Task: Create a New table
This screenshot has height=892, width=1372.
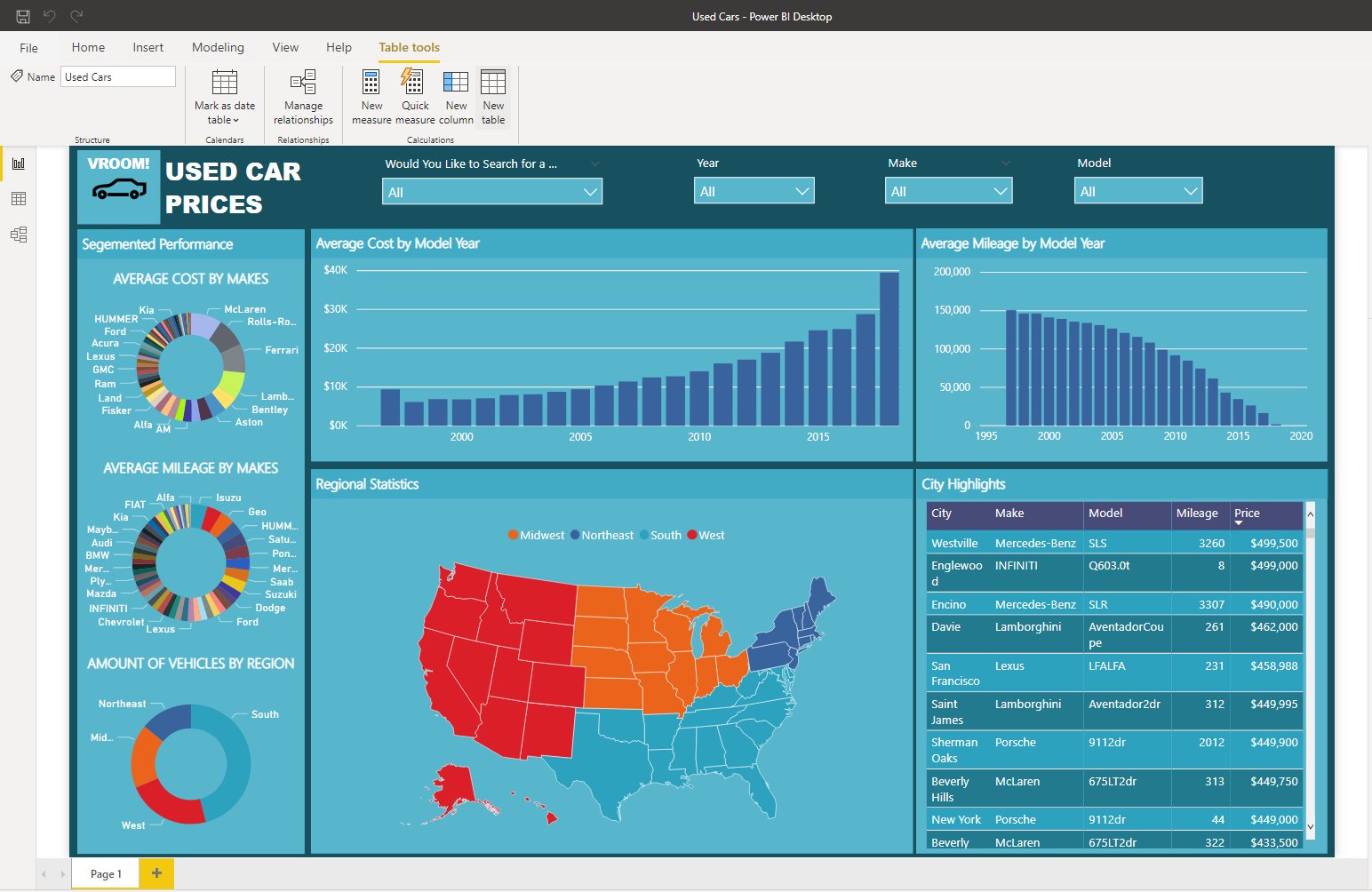Action: click(x=493, y=98)
